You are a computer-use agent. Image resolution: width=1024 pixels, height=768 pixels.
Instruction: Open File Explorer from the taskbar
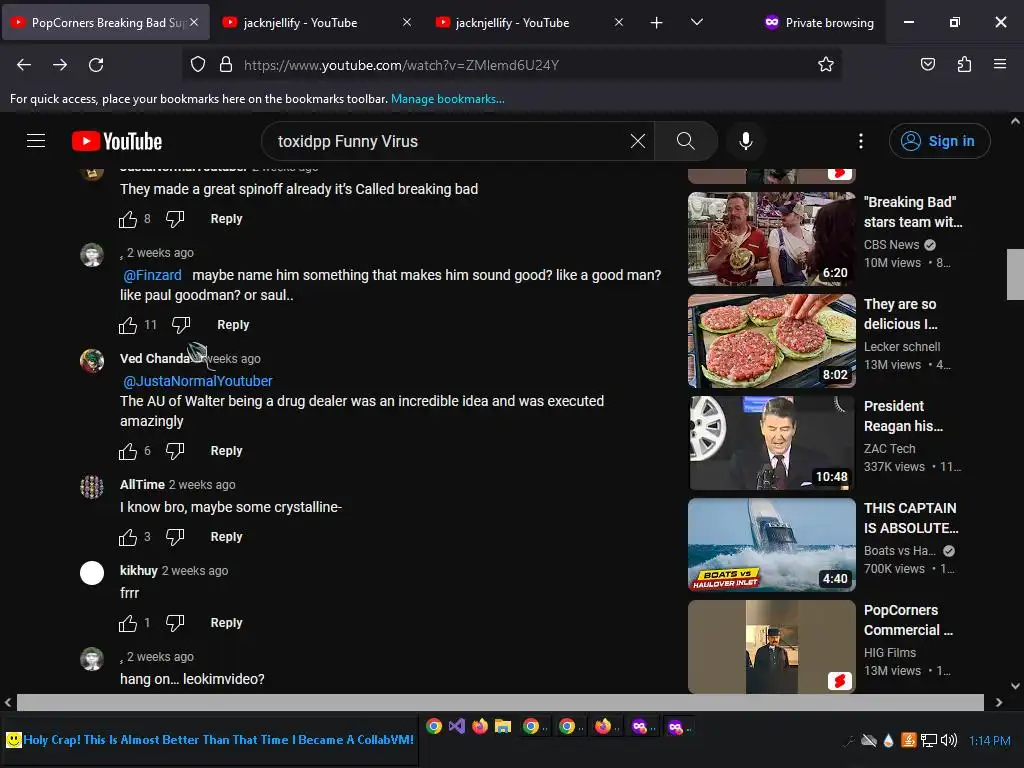503,726
